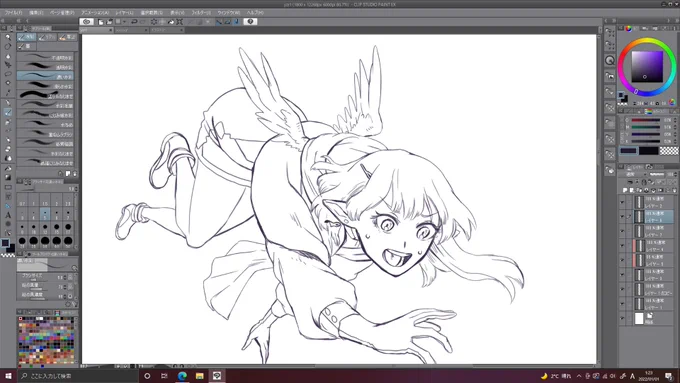Open the help question mark icon
The height and width of the screenshot is (383, 680).
250,21
